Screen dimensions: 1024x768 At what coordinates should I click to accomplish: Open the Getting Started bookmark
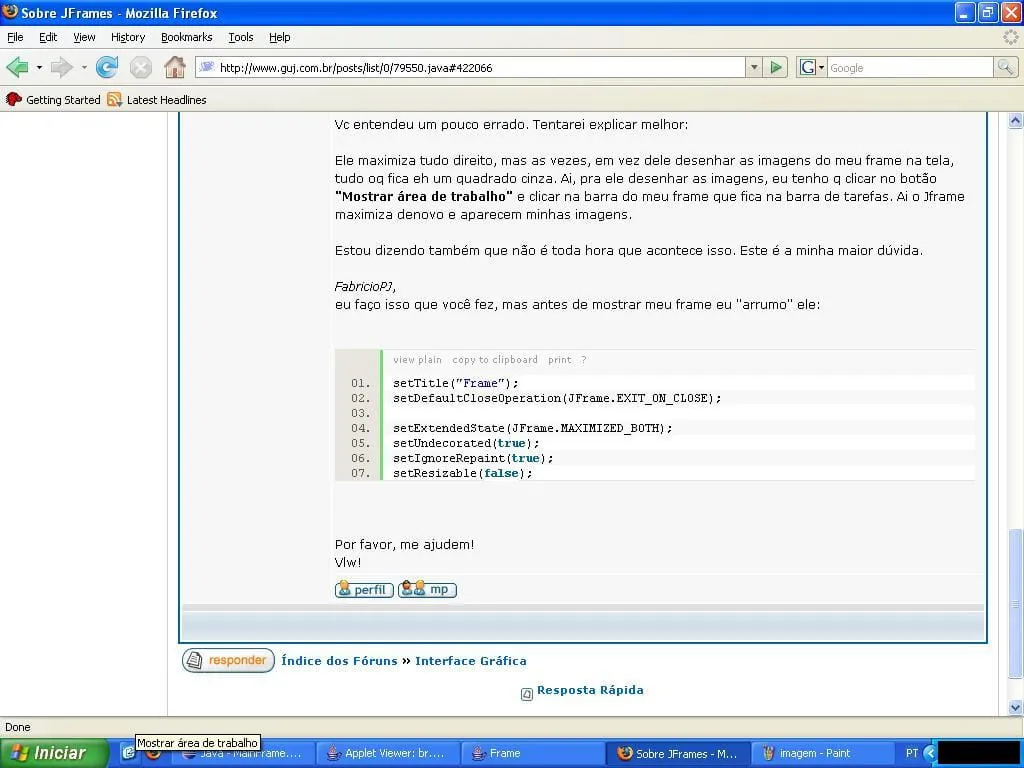coord(53,100)
